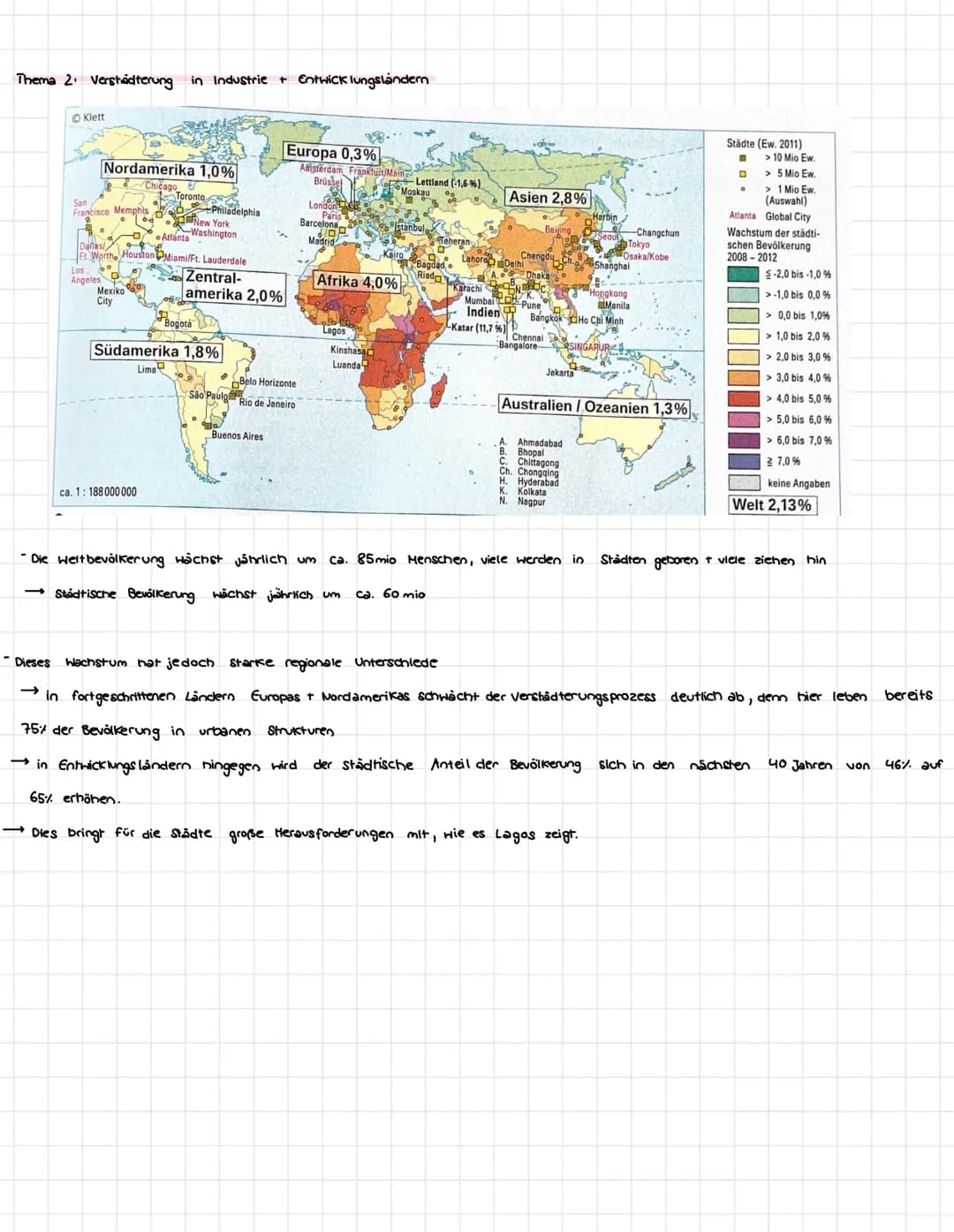Click the 'Toronto' city label
The image size is (954, 1232).
coord(190,197)
